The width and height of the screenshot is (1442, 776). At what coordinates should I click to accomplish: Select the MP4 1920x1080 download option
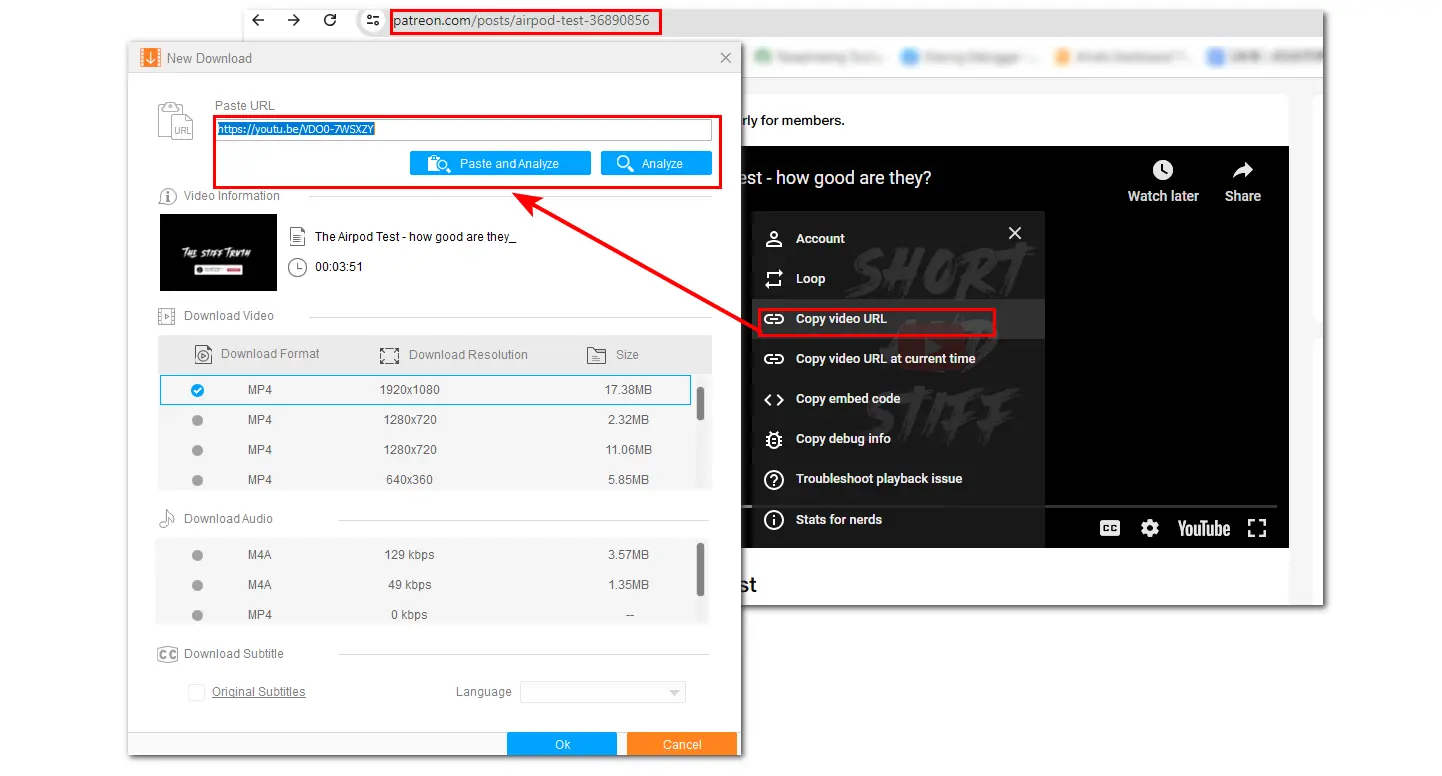click(x=198, y=390)
